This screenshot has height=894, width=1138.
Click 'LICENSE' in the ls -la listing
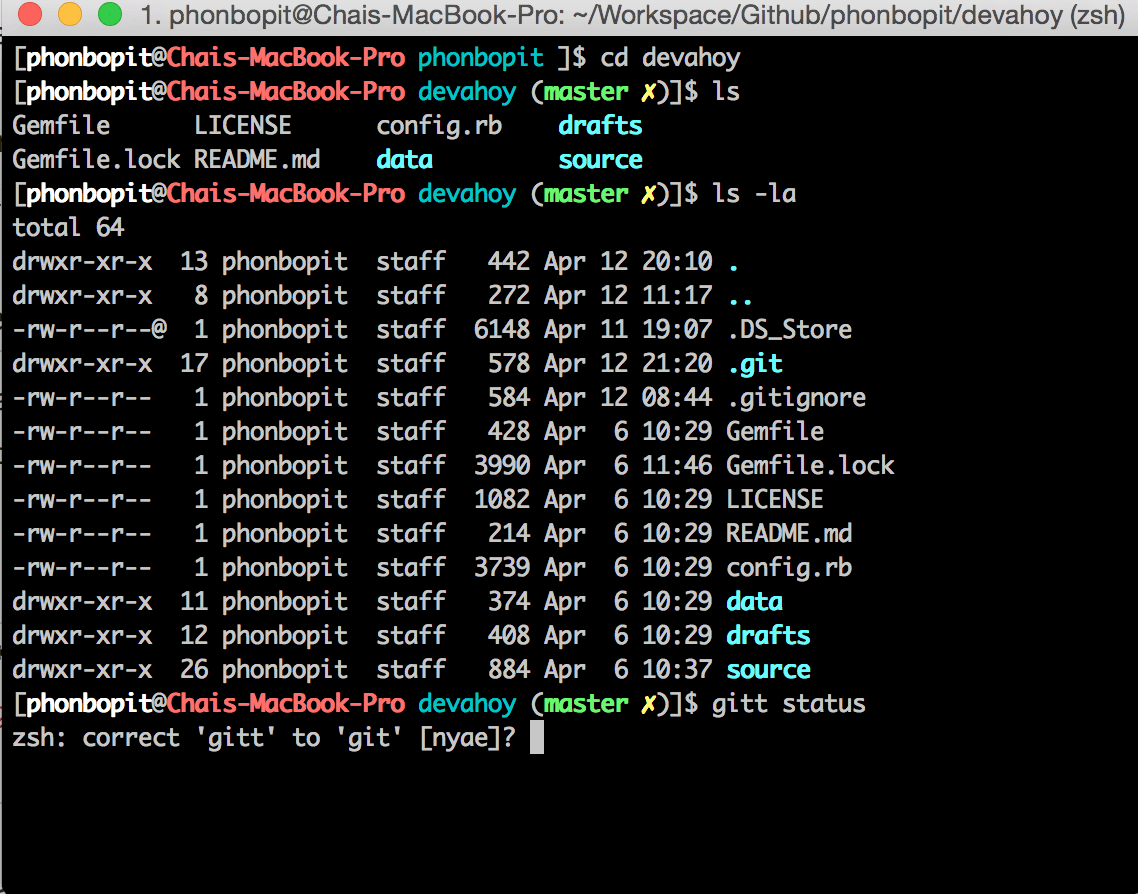tap(775, 500)
